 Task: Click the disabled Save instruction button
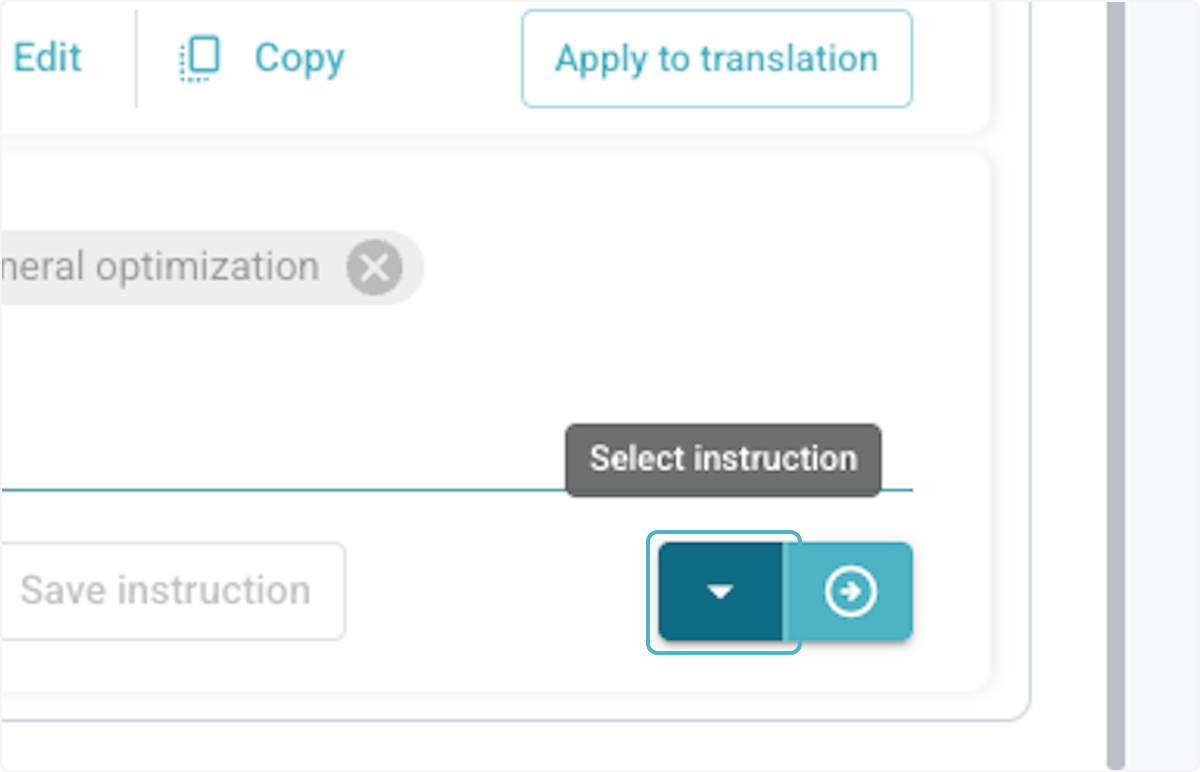pos(166,591)
